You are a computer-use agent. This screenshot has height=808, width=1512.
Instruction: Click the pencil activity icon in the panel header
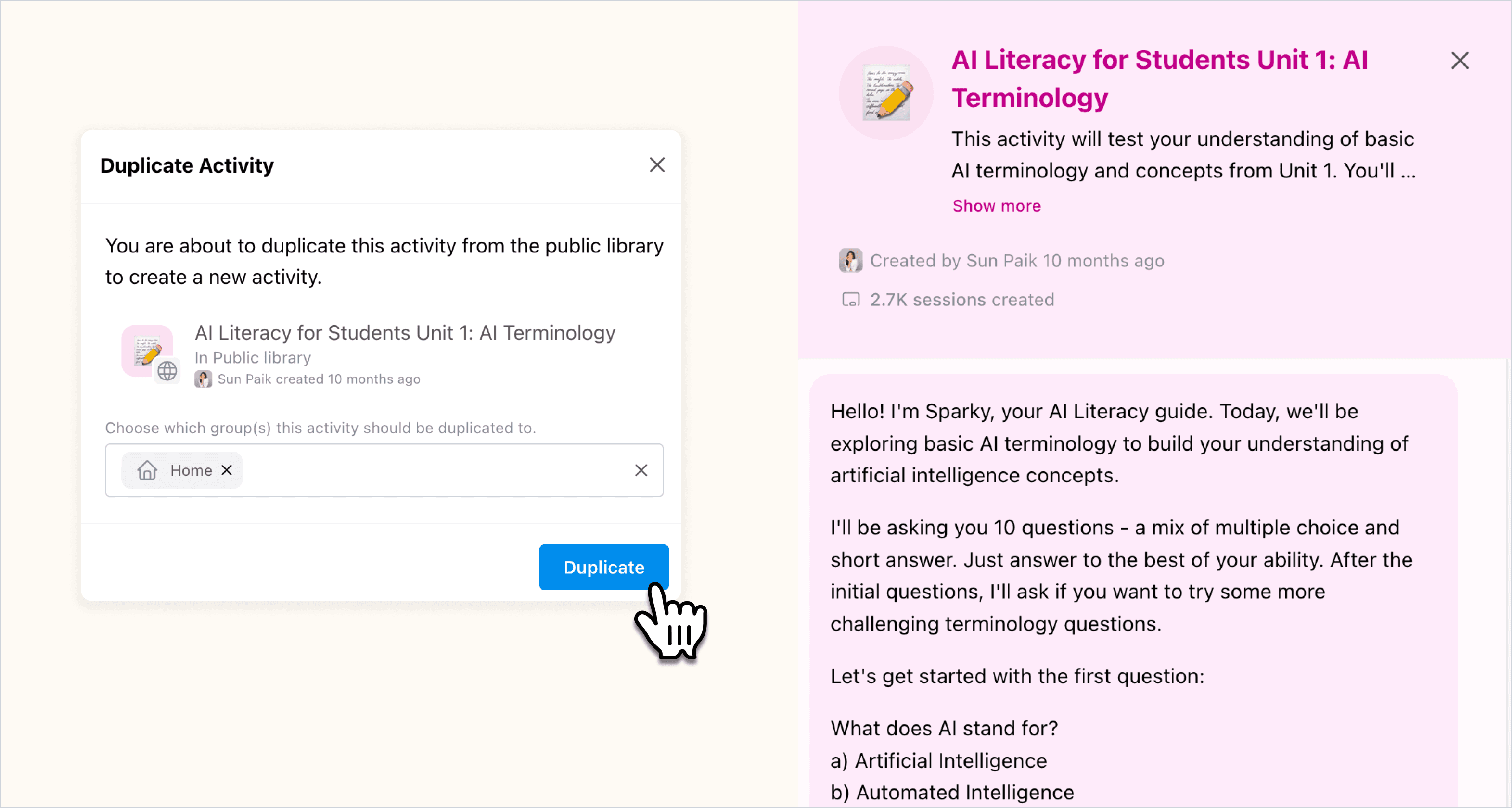click(886, 93)
